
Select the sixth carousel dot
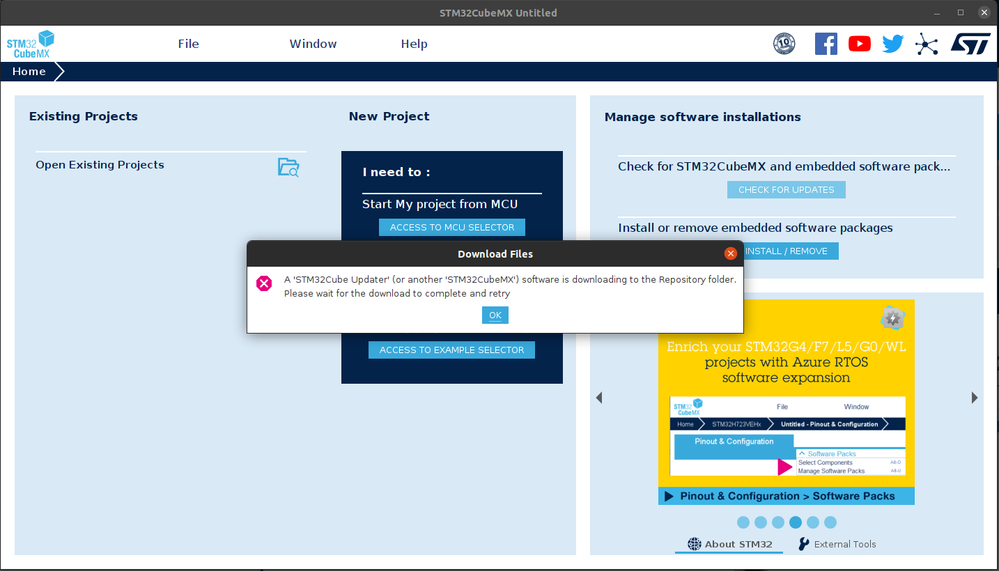[830, 523]
